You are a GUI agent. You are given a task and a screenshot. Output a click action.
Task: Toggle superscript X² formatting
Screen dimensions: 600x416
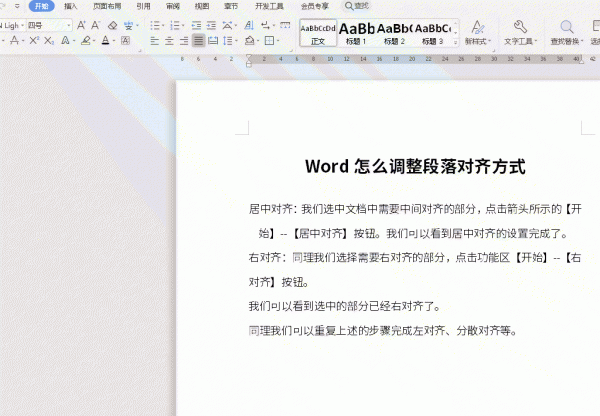point(34,40)
